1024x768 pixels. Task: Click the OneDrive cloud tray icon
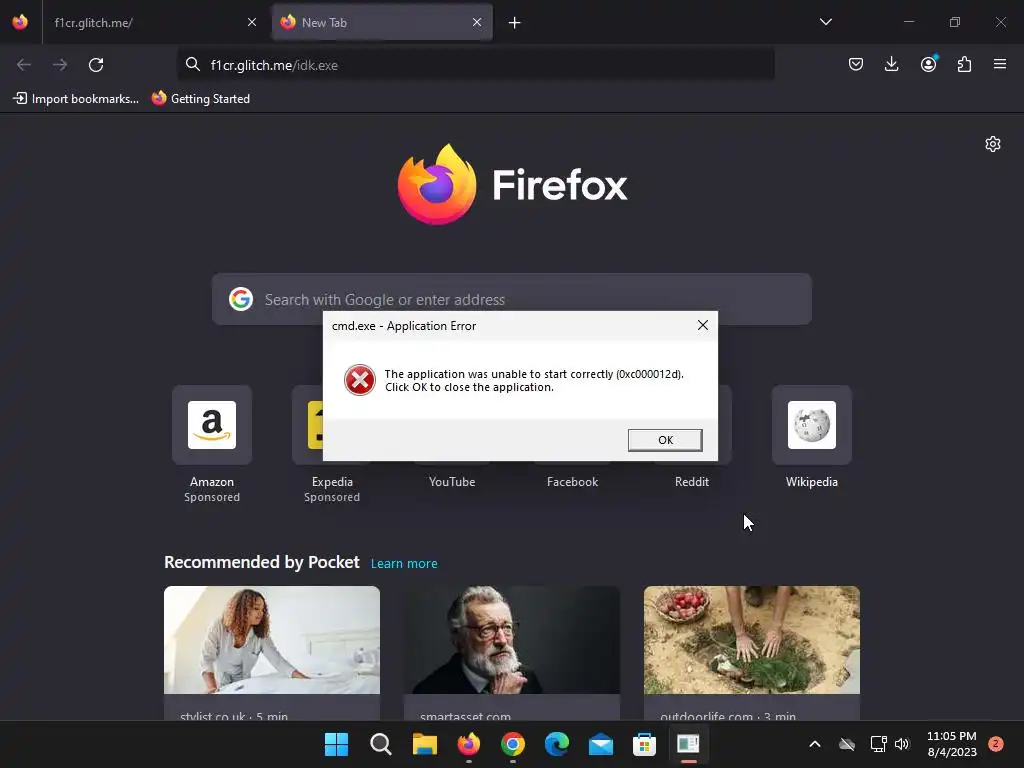click(847, 744)
